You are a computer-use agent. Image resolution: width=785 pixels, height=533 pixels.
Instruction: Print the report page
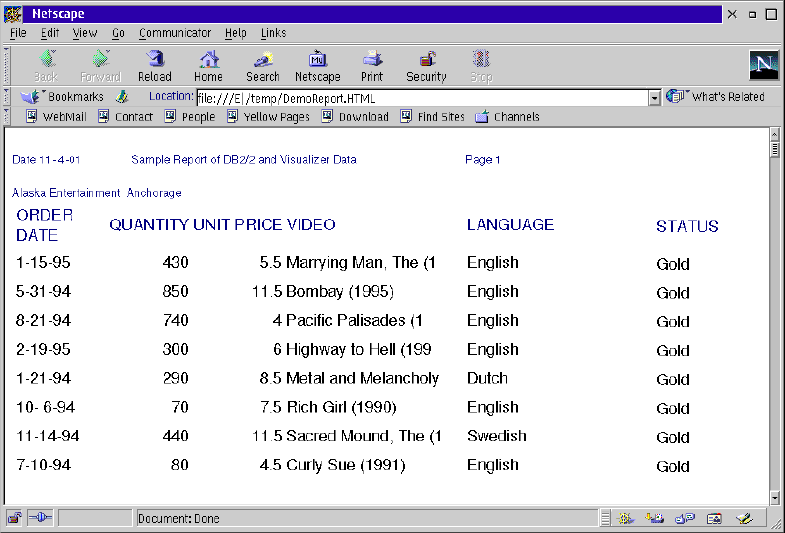pyautogui.click(x=371, y=66)
